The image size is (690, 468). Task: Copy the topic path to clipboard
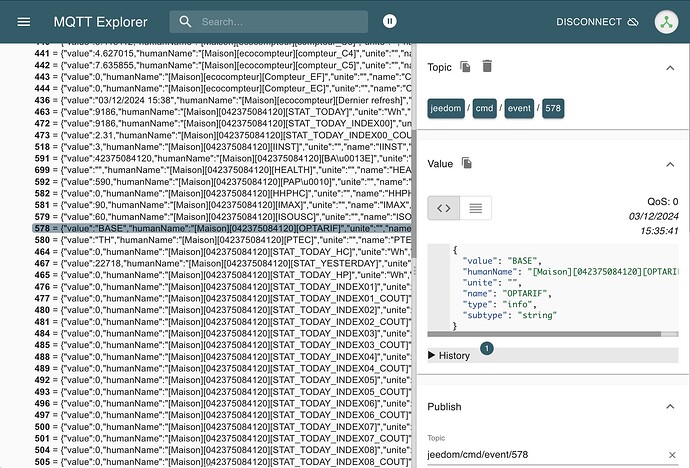click(465, 66)
